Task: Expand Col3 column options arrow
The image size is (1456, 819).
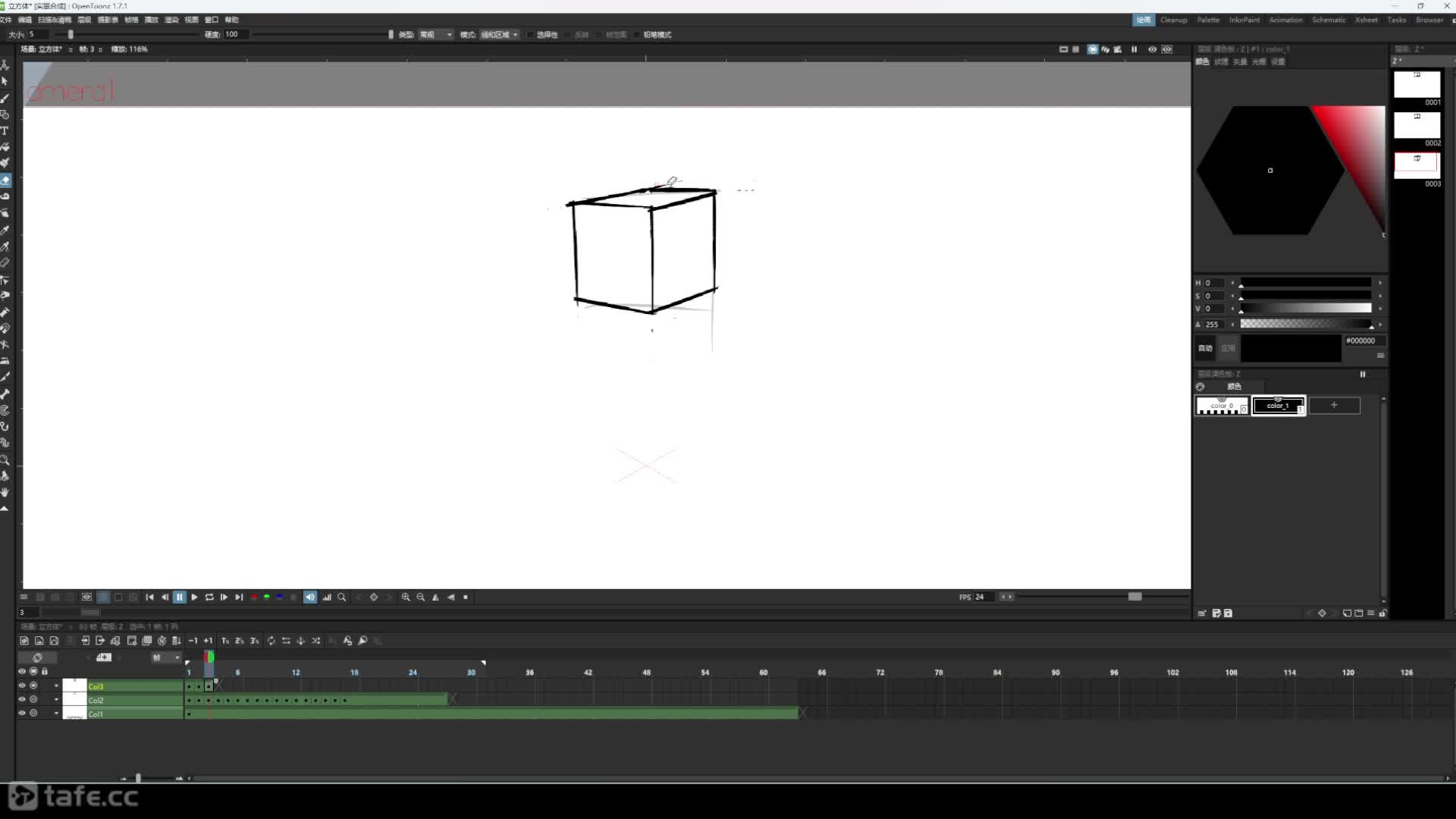Action: pyautogui.click(x=56, y=686)
